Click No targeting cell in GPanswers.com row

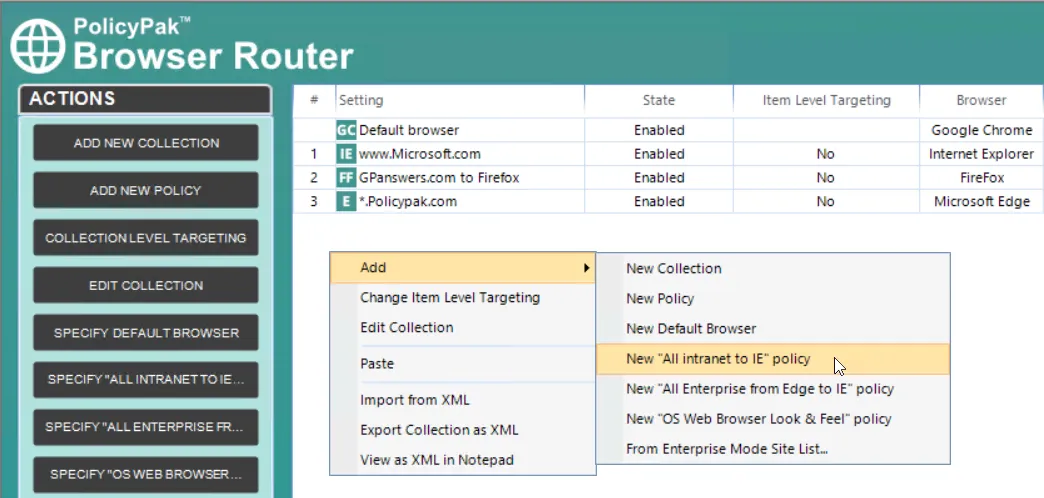click(x=826, y=178)
